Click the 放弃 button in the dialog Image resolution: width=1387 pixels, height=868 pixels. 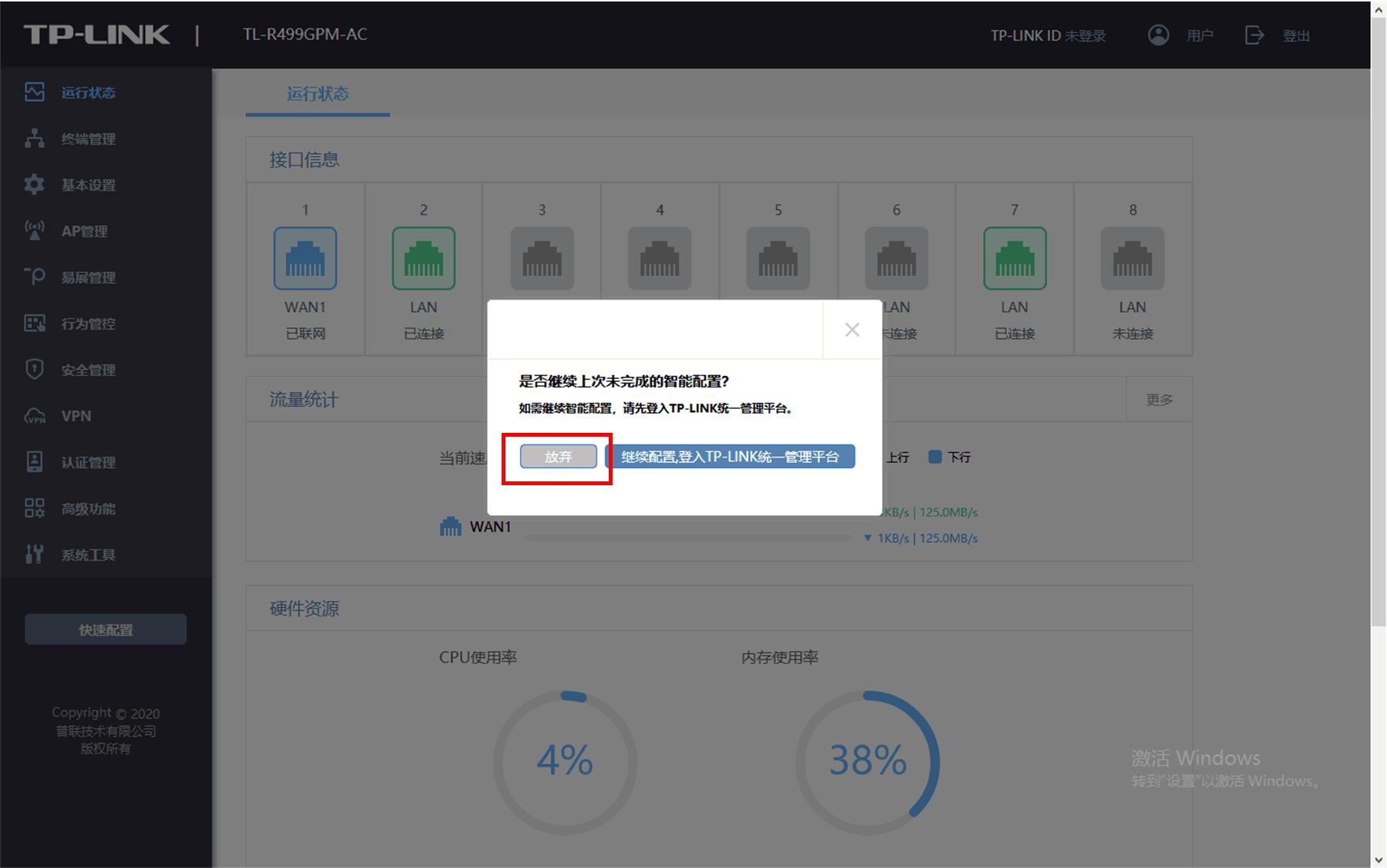pos(557,456)
